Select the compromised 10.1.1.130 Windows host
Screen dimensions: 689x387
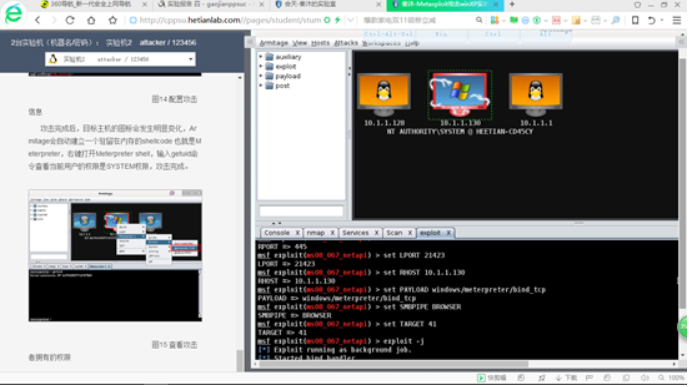tap(460, 94)
